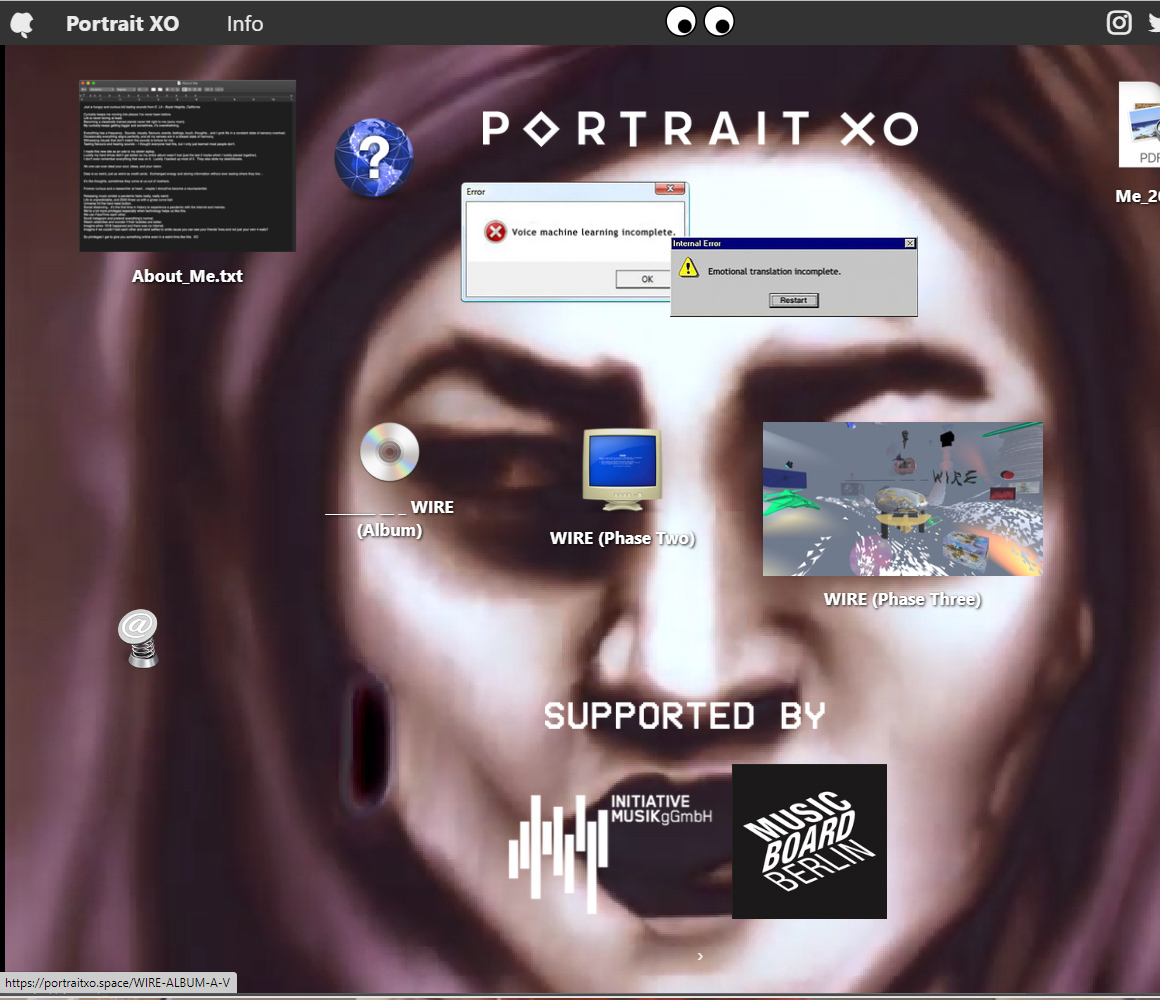1160x1000 pixels.
Task: Open the Twitter bird icon
Action: coord(1153,22)
